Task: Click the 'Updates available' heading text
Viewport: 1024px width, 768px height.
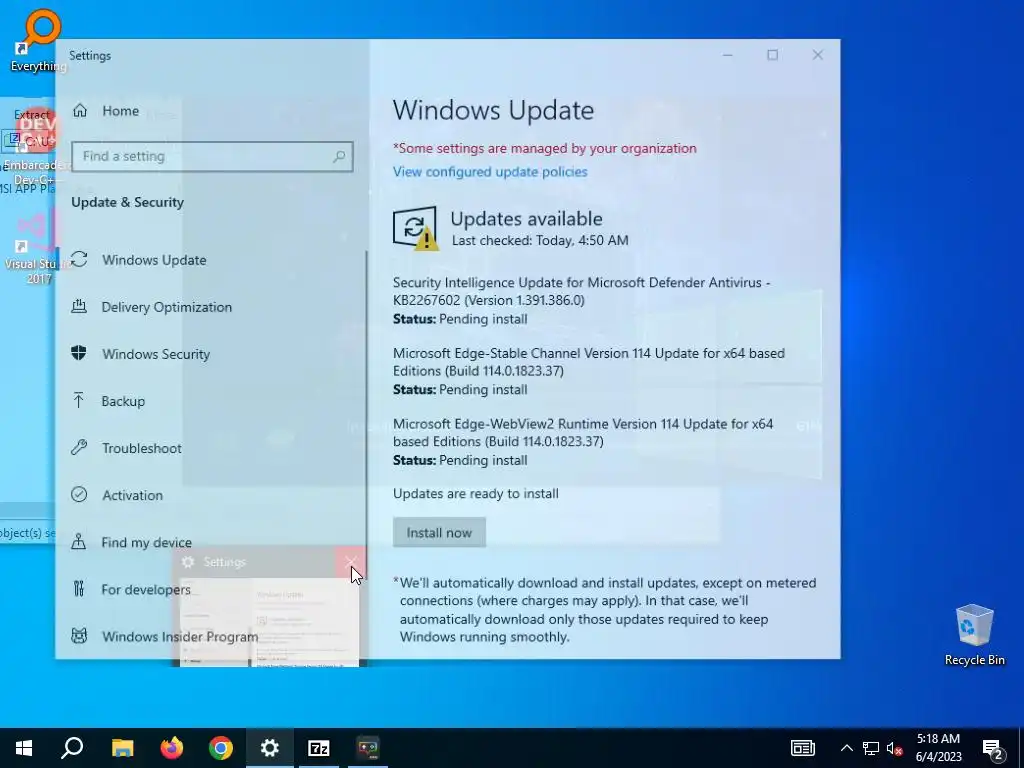Action: click(x=526, y=219)
